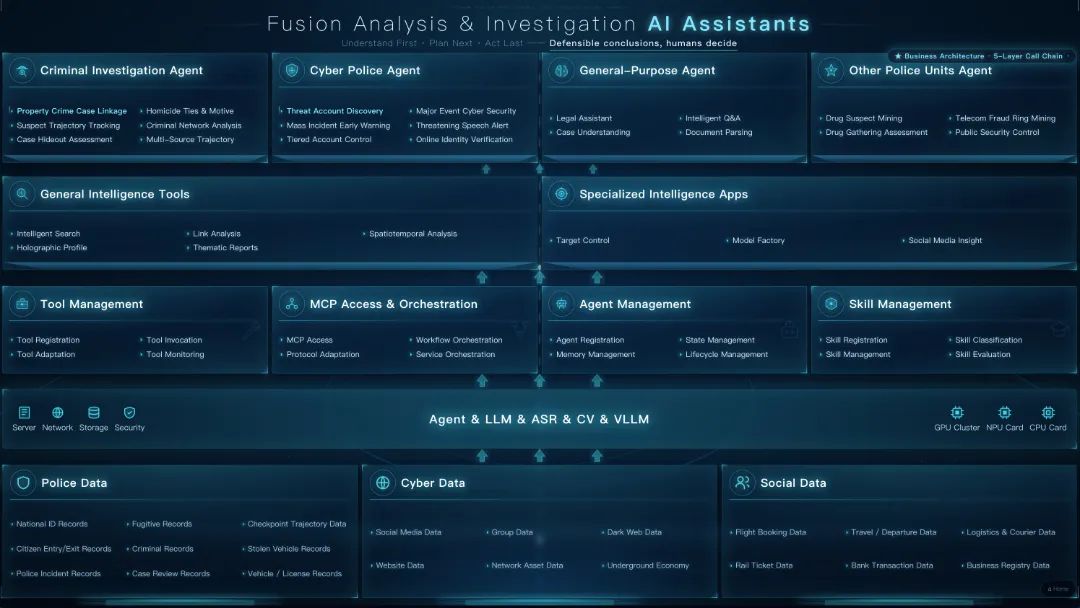The width and height of the screenshot is (1080, 608).
Task: Open Telecom Fraud Ring Mining
Action: 1005,118
